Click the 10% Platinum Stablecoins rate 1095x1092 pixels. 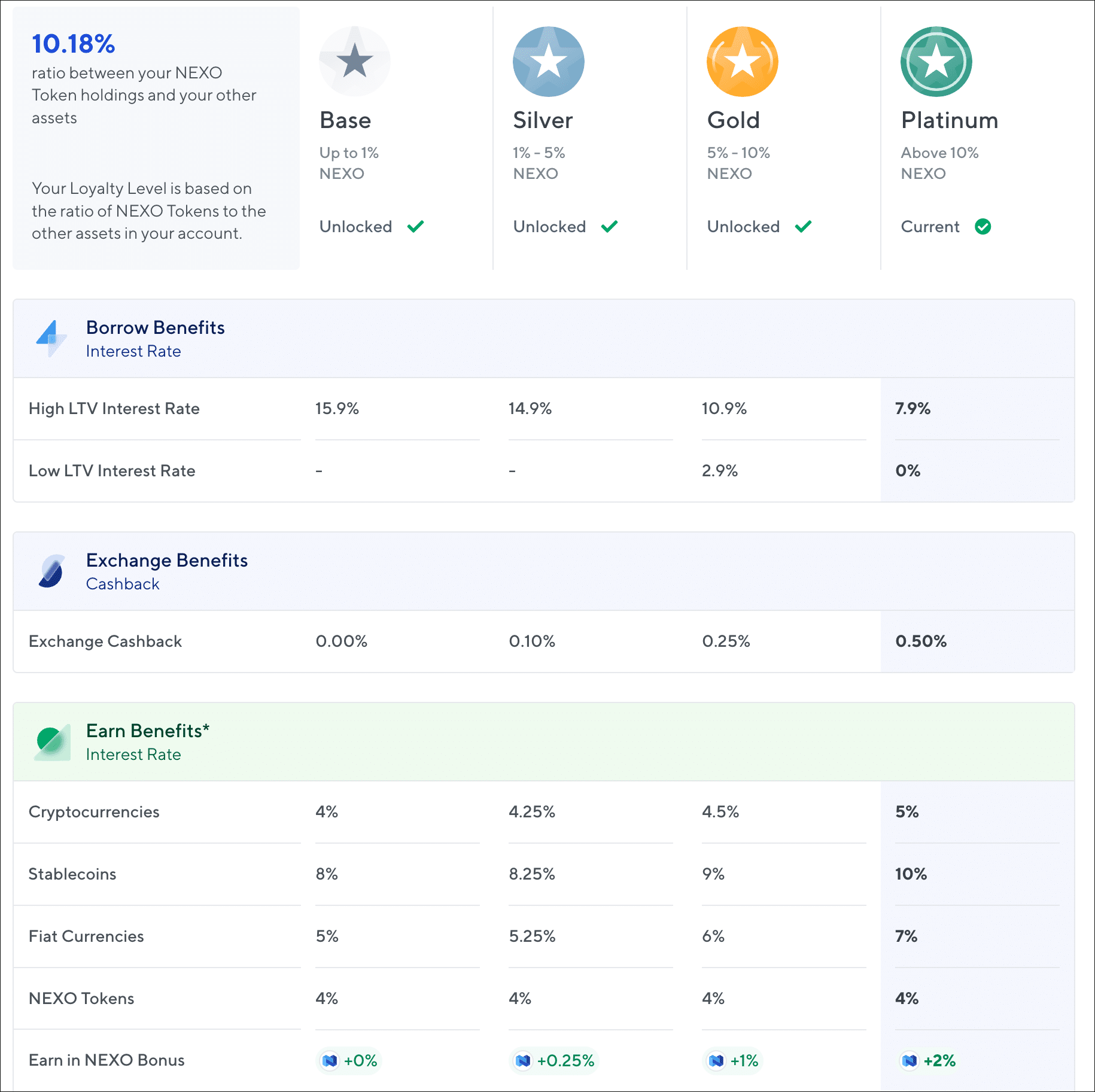911,874
